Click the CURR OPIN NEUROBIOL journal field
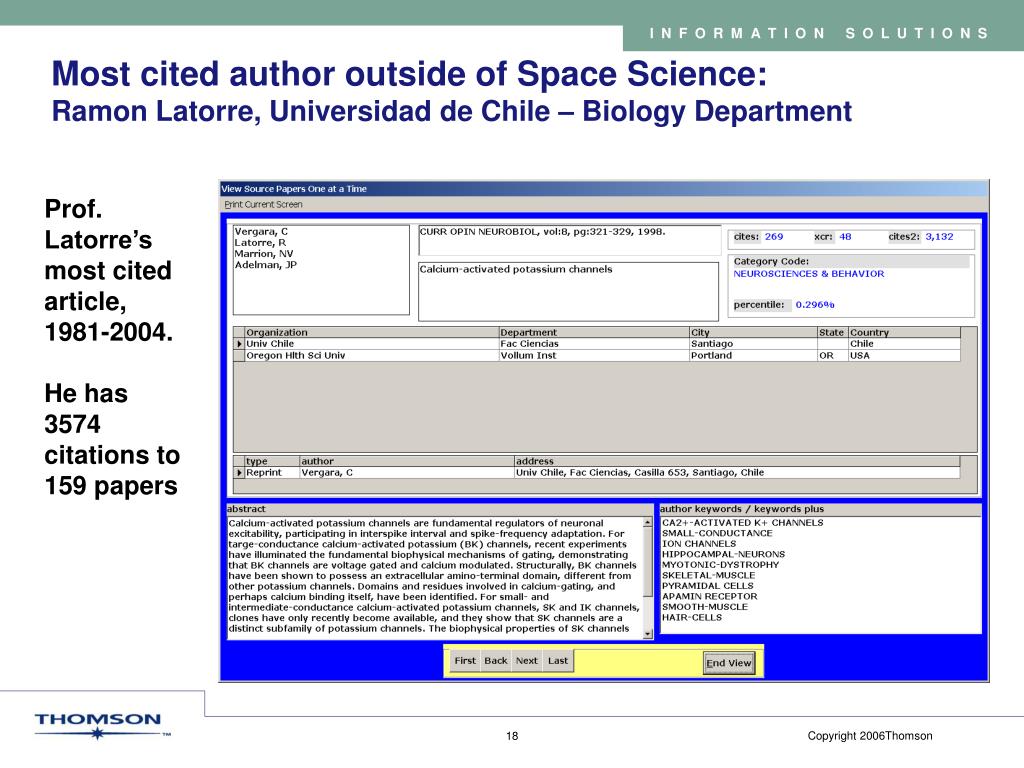The width and height of the screenshot is (1024, 768). pos(569,240)
